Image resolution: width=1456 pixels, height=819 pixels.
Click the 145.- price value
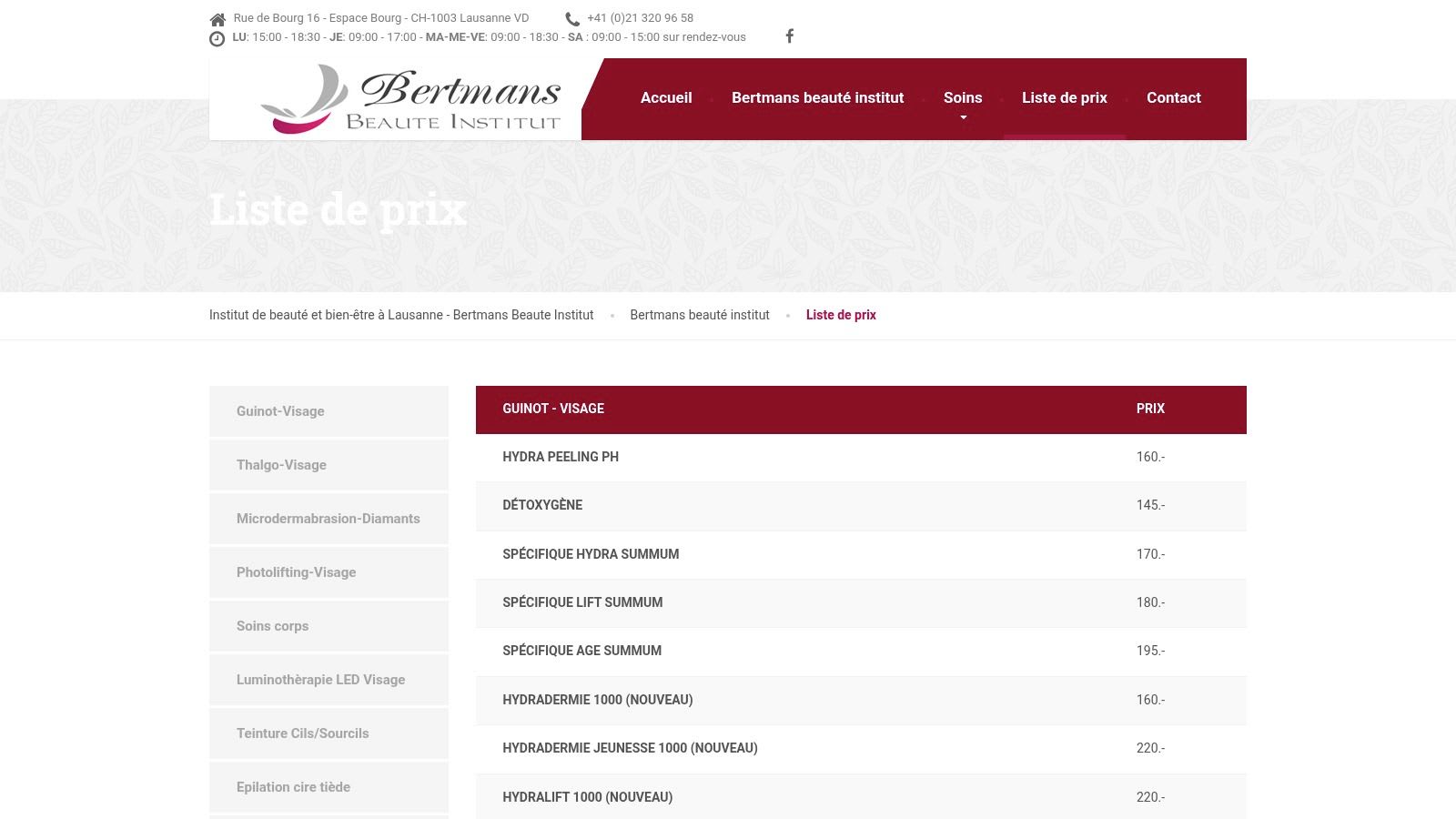(x=1150, y=505)
